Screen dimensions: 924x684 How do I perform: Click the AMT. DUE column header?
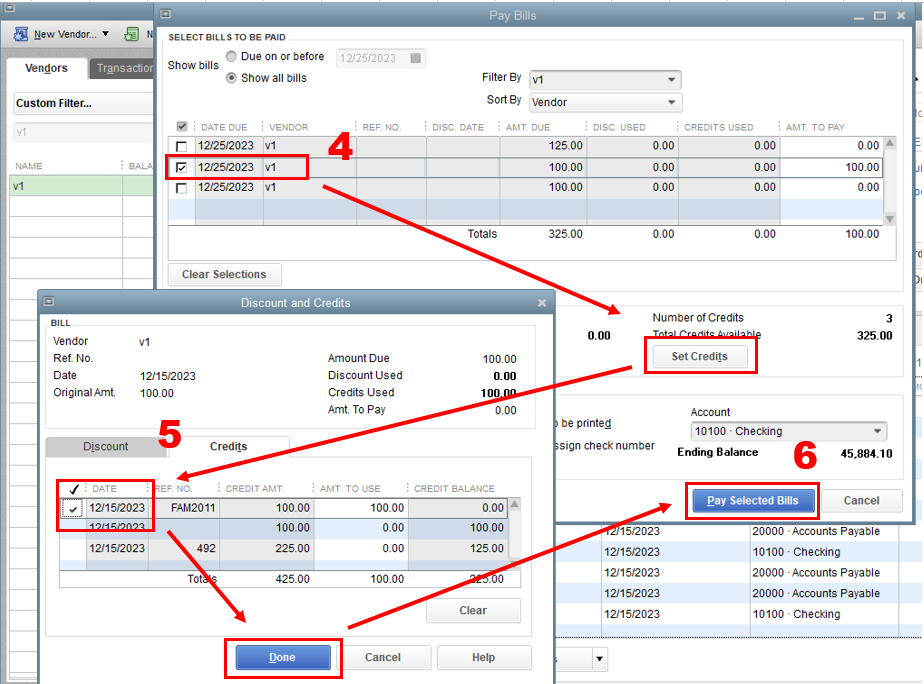pos(527,127)
